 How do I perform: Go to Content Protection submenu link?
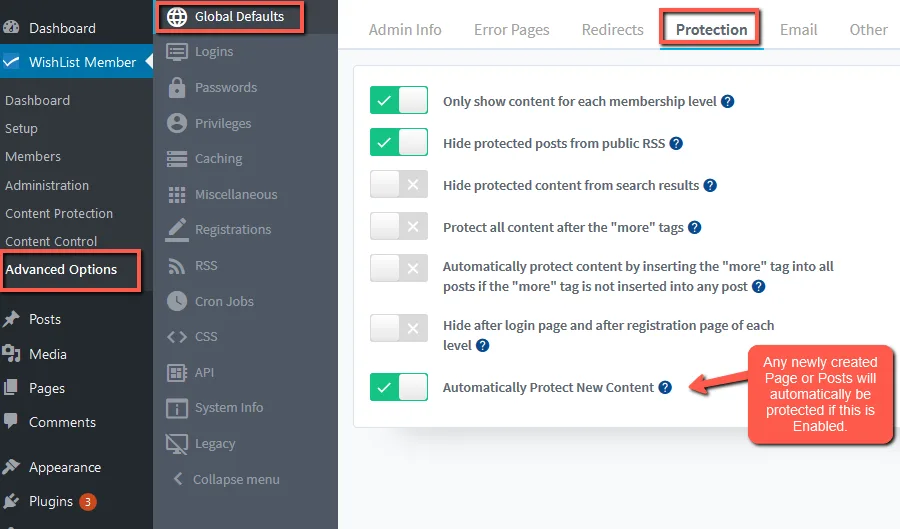click(59, 213)
